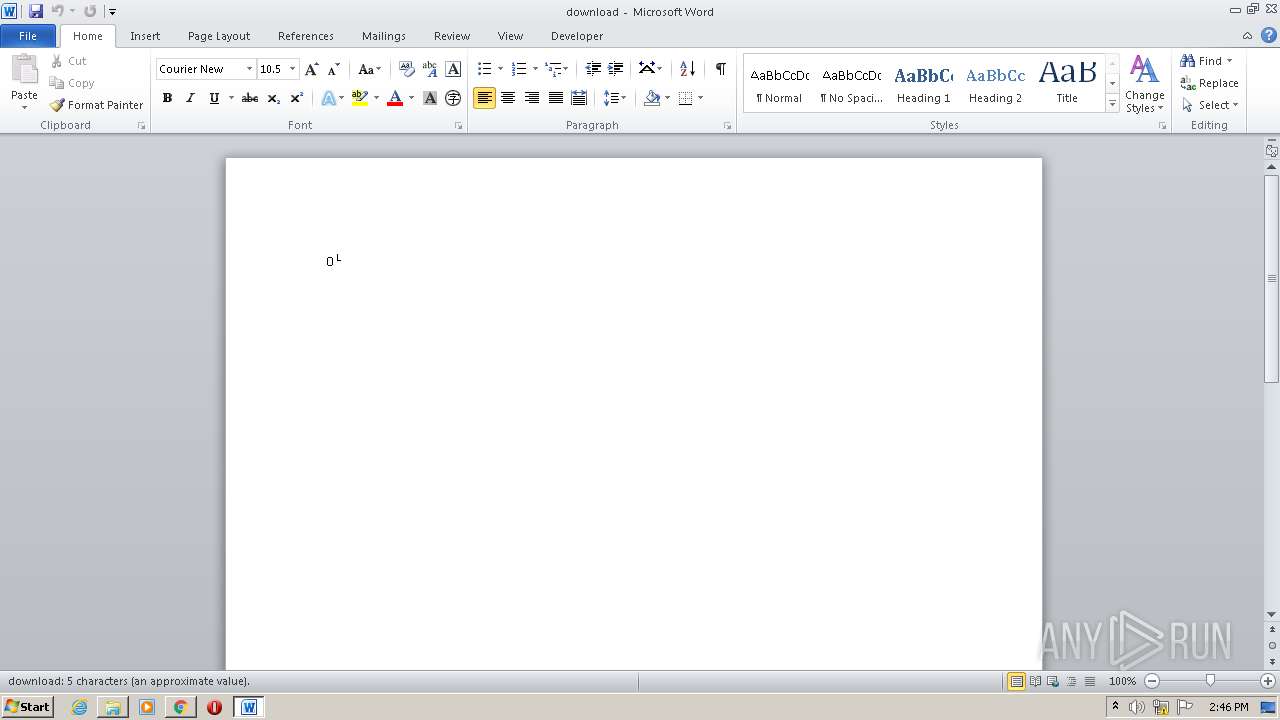Click the zoom slider handle
Screen dimensions: 1280x720
(1210, 681)
